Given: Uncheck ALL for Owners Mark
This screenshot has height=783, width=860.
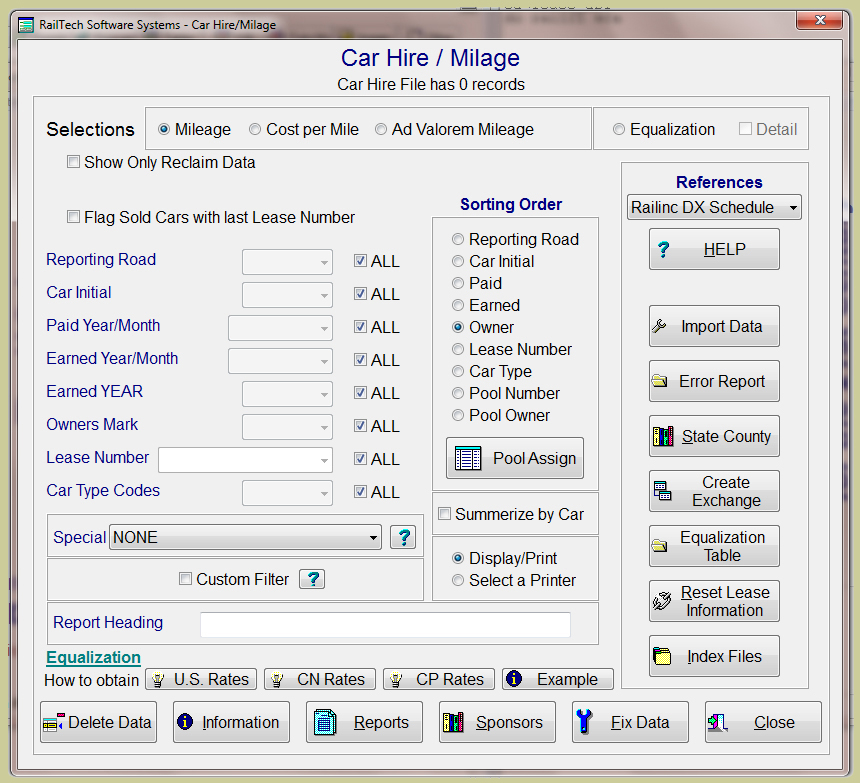Looking at the screenshot, I should [x=360, y=425].
